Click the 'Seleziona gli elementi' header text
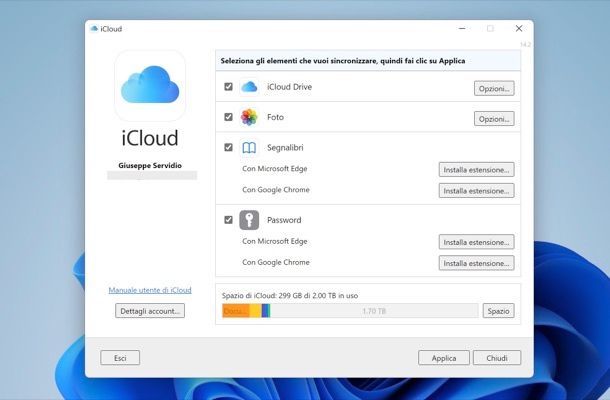The width and height of the screenshot is (610, 400). [x=343, y=61]
